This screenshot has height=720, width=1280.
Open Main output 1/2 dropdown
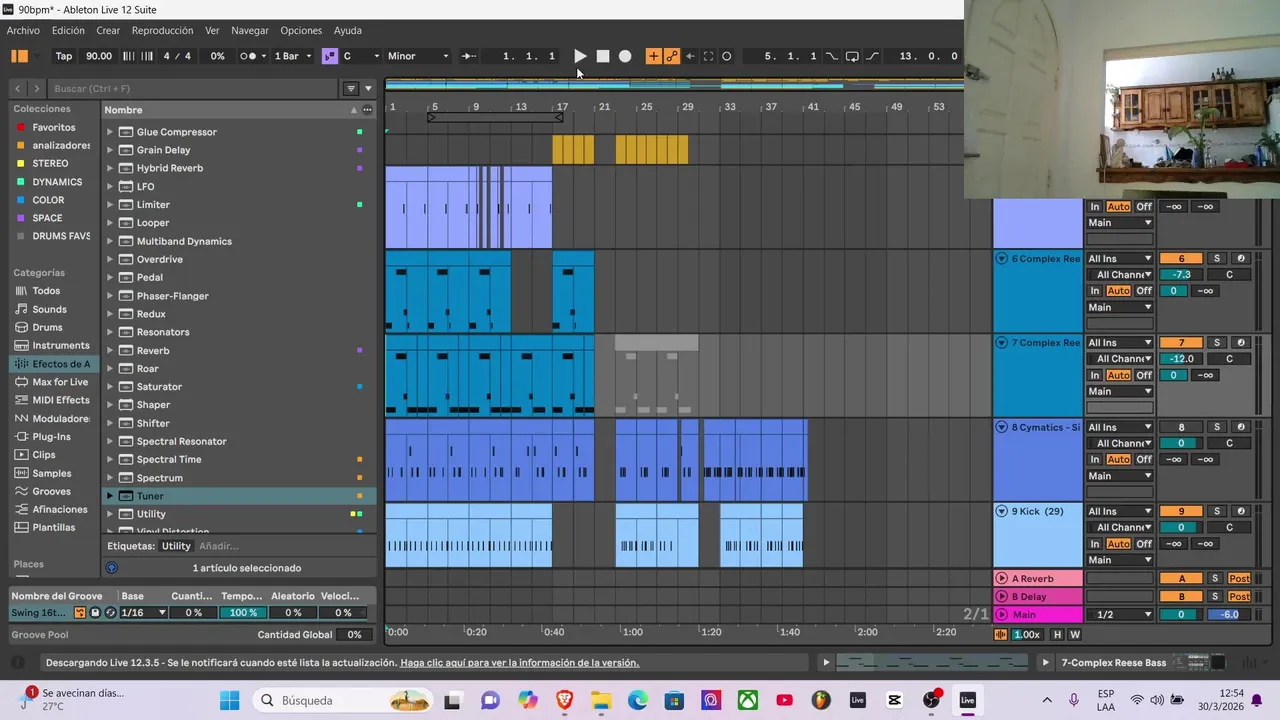pos(1119,614)
